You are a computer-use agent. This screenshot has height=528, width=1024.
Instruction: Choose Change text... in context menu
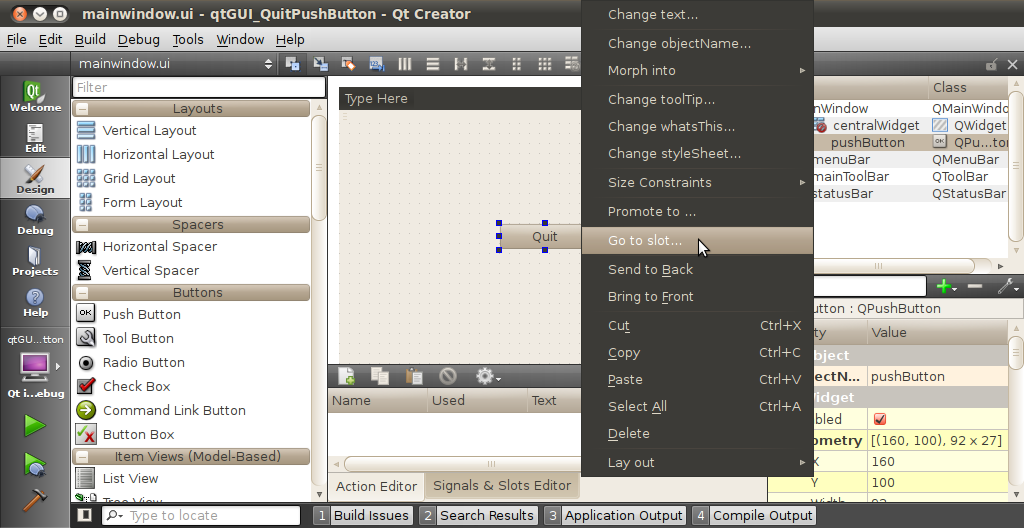pos(697,14)
